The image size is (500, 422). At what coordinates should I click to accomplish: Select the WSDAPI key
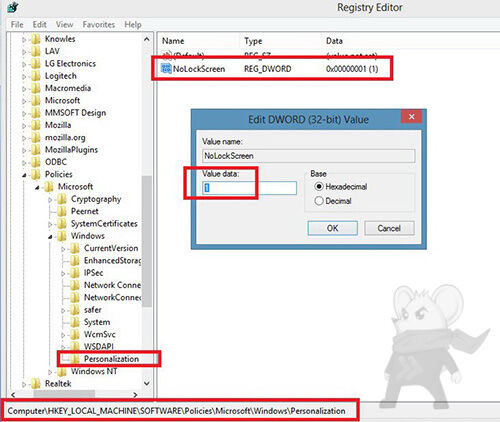(x=99, y=347)
